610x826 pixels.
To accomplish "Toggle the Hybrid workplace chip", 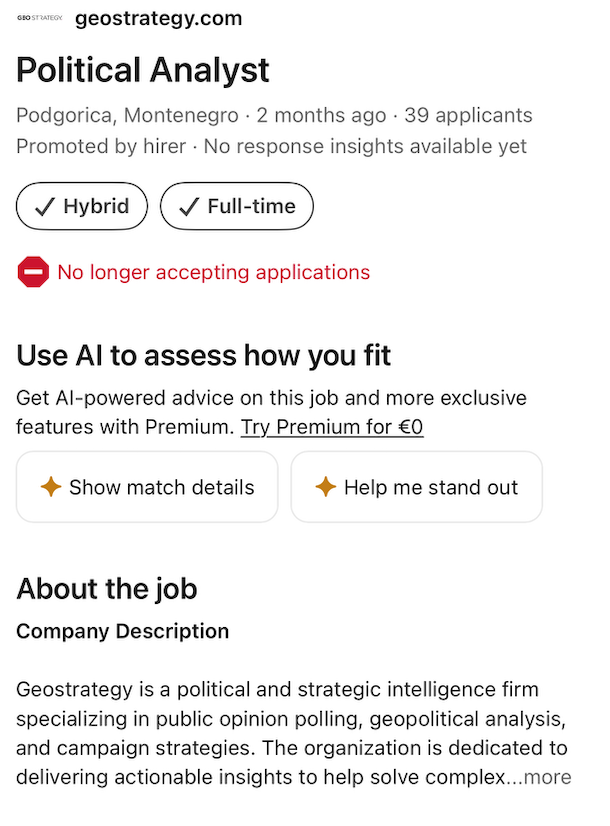I will [x=82, y=206].
